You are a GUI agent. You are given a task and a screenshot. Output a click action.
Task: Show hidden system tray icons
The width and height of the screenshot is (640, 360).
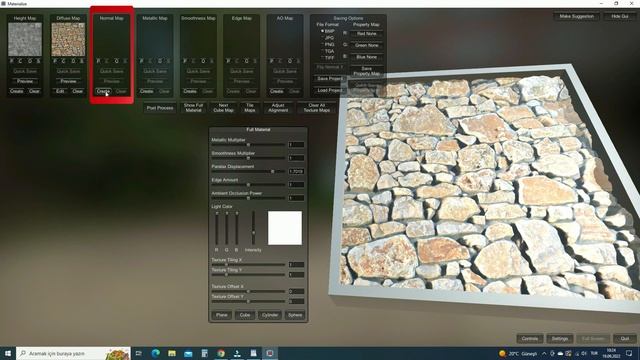point(544,353)
